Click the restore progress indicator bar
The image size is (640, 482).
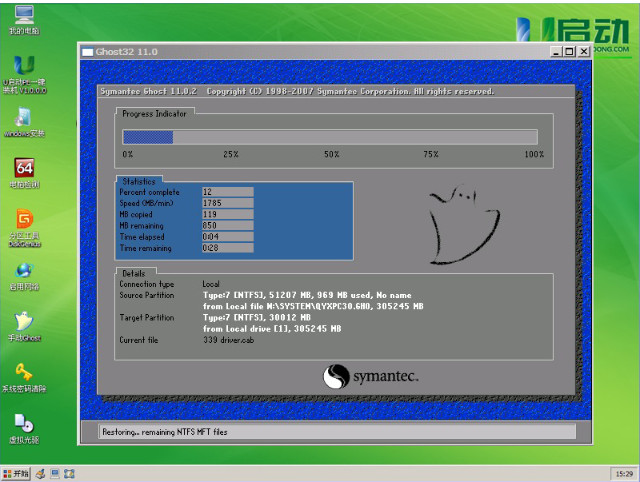tap(329, 137)
